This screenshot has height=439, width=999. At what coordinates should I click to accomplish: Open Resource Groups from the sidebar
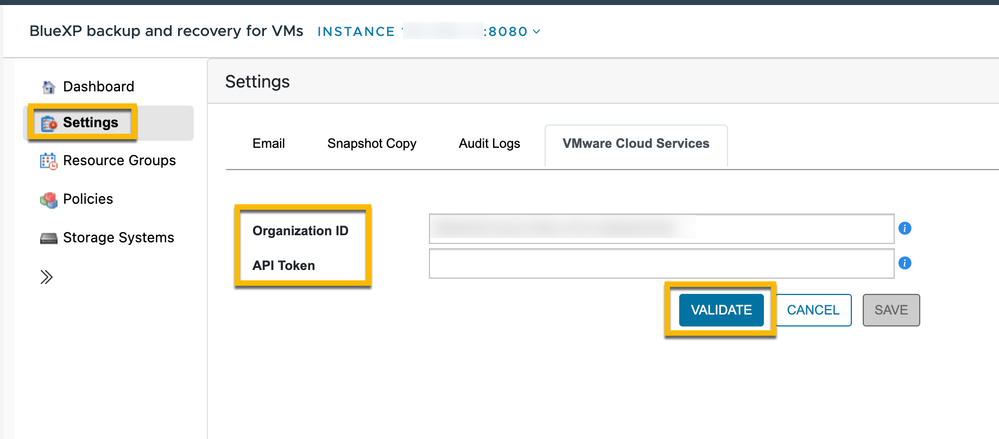[x=119, y=161]
